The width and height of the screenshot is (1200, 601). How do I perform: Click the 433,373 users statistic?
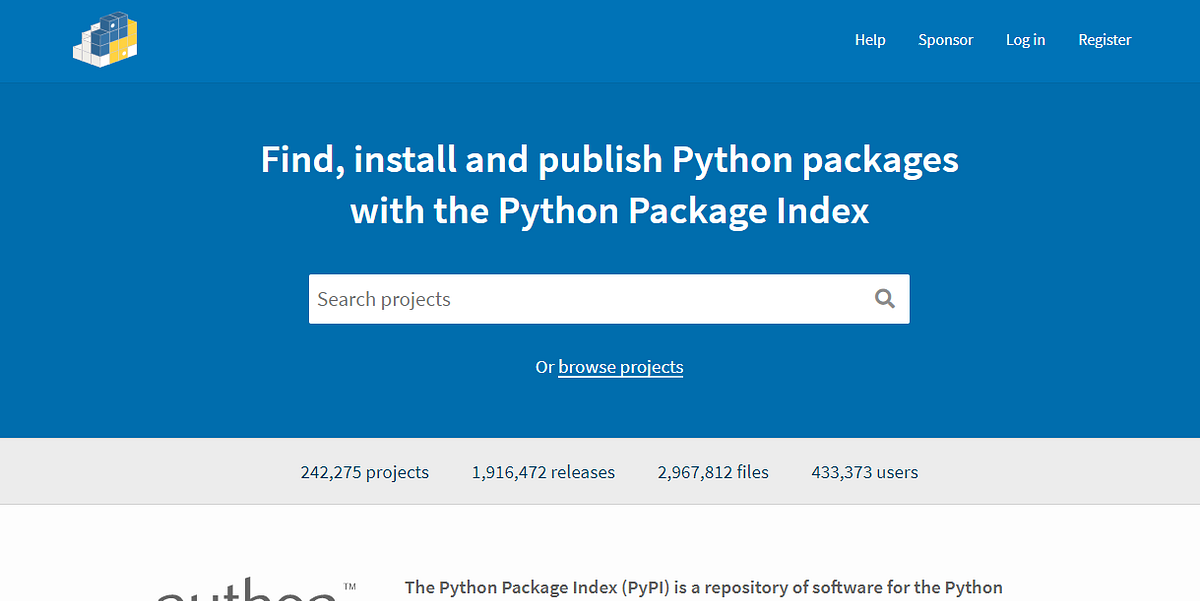[863, 471]
